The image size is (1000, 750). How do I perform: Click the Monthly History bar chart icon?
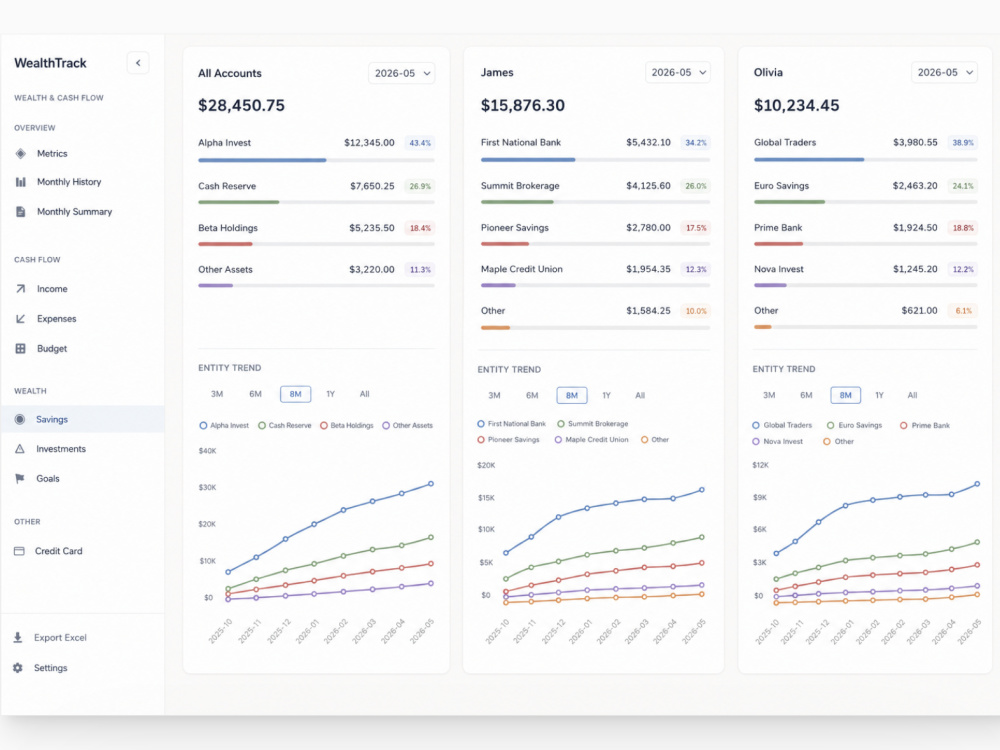(x=20, y=182)
